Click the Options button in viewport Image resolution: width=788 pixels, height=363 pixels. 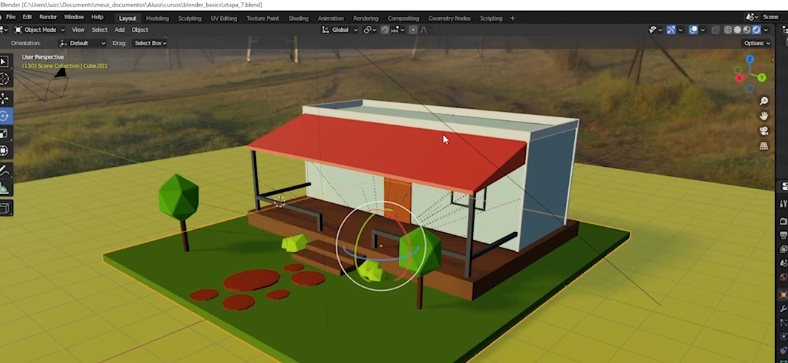(x=757, y=43)
